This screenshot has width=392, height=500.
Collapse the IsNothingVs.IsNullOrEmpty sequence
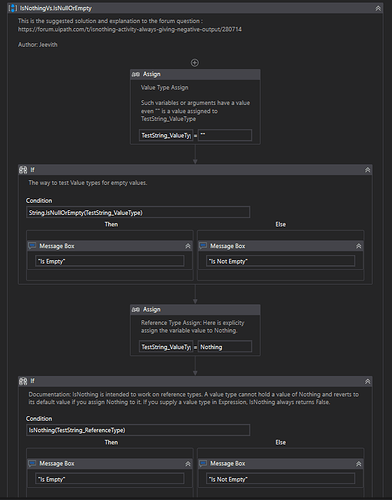378,8
